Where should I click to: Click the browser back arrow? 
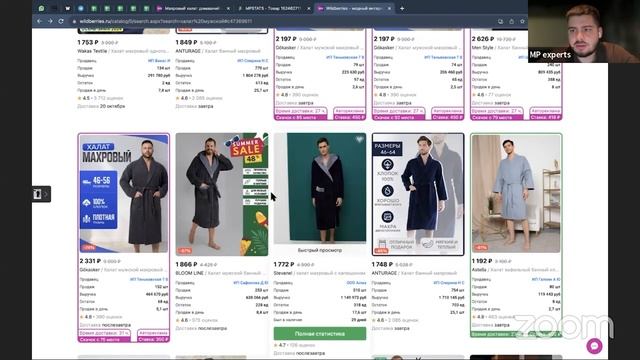[x=39, y=21]
